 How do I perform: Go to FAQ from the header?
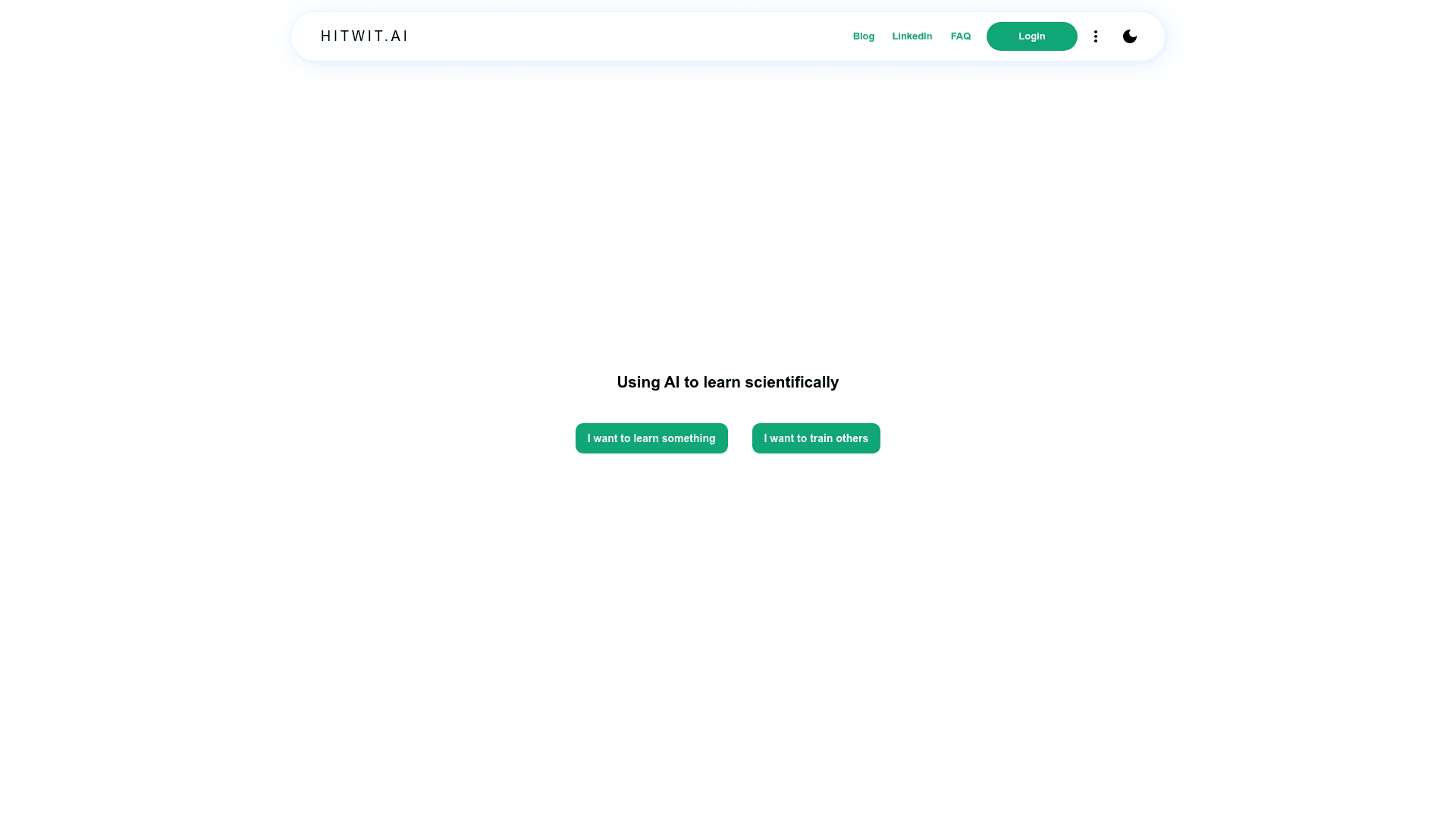click(x=960, y=36)
